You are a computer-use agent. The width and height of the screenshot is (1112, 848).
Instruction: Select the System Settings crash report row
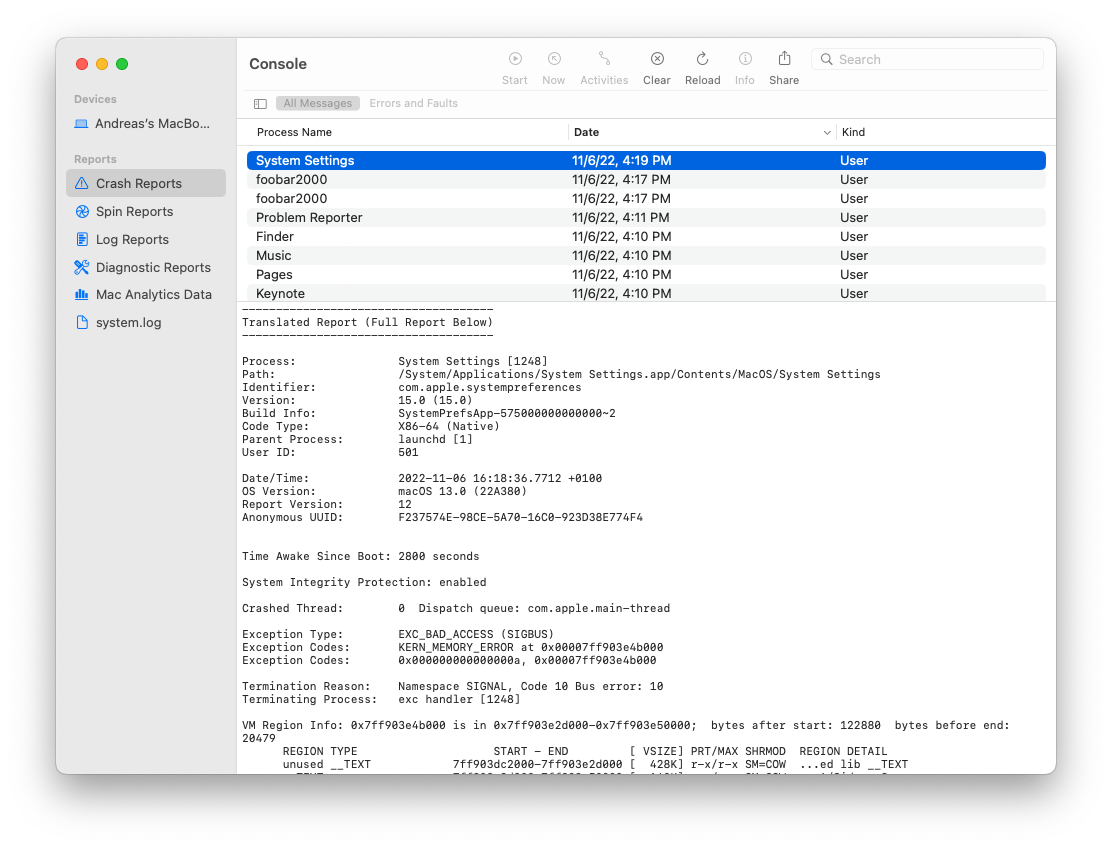click(646, 160)
